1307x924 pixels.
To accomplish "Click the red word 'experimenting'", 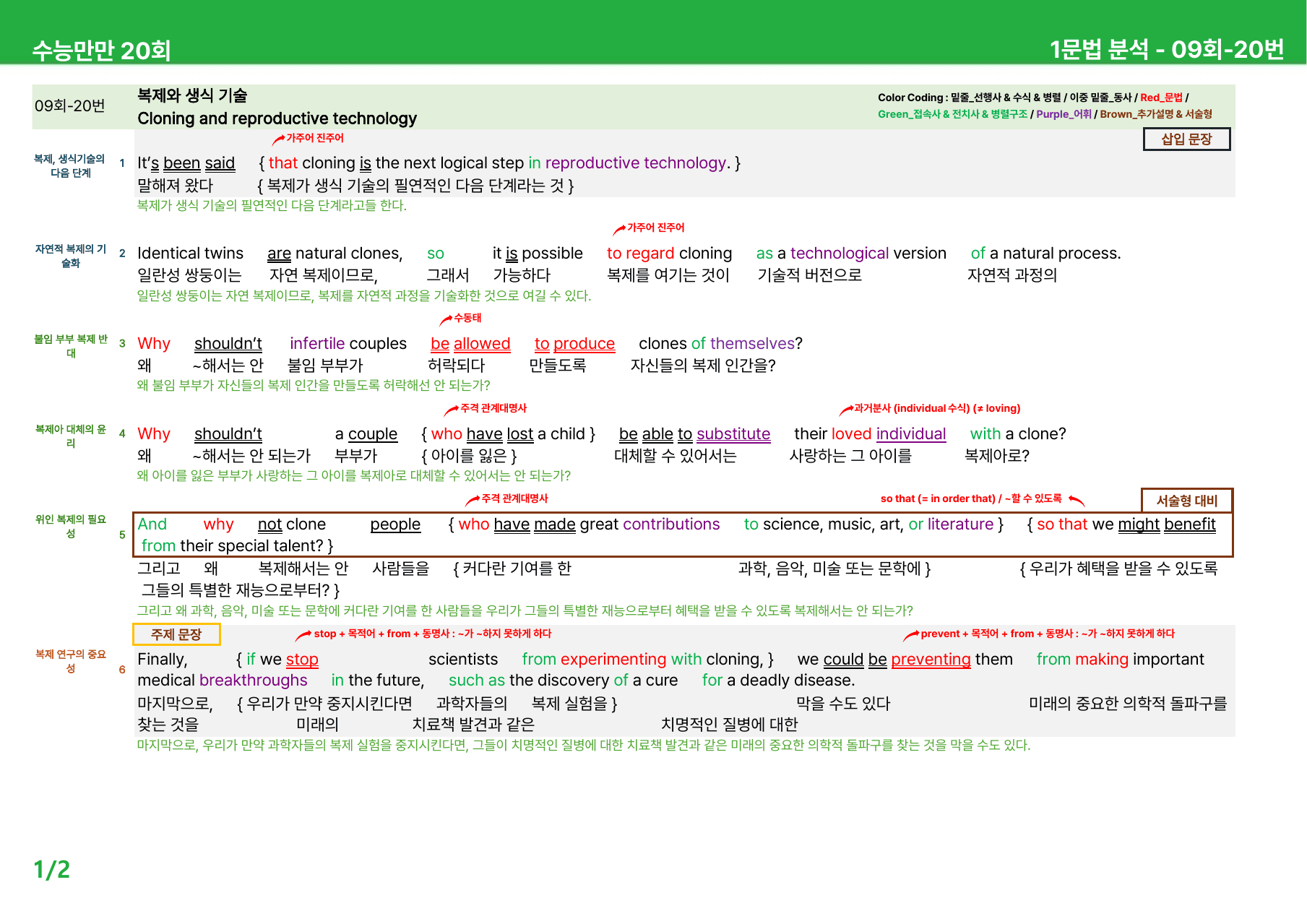I will tap(613, 660).
